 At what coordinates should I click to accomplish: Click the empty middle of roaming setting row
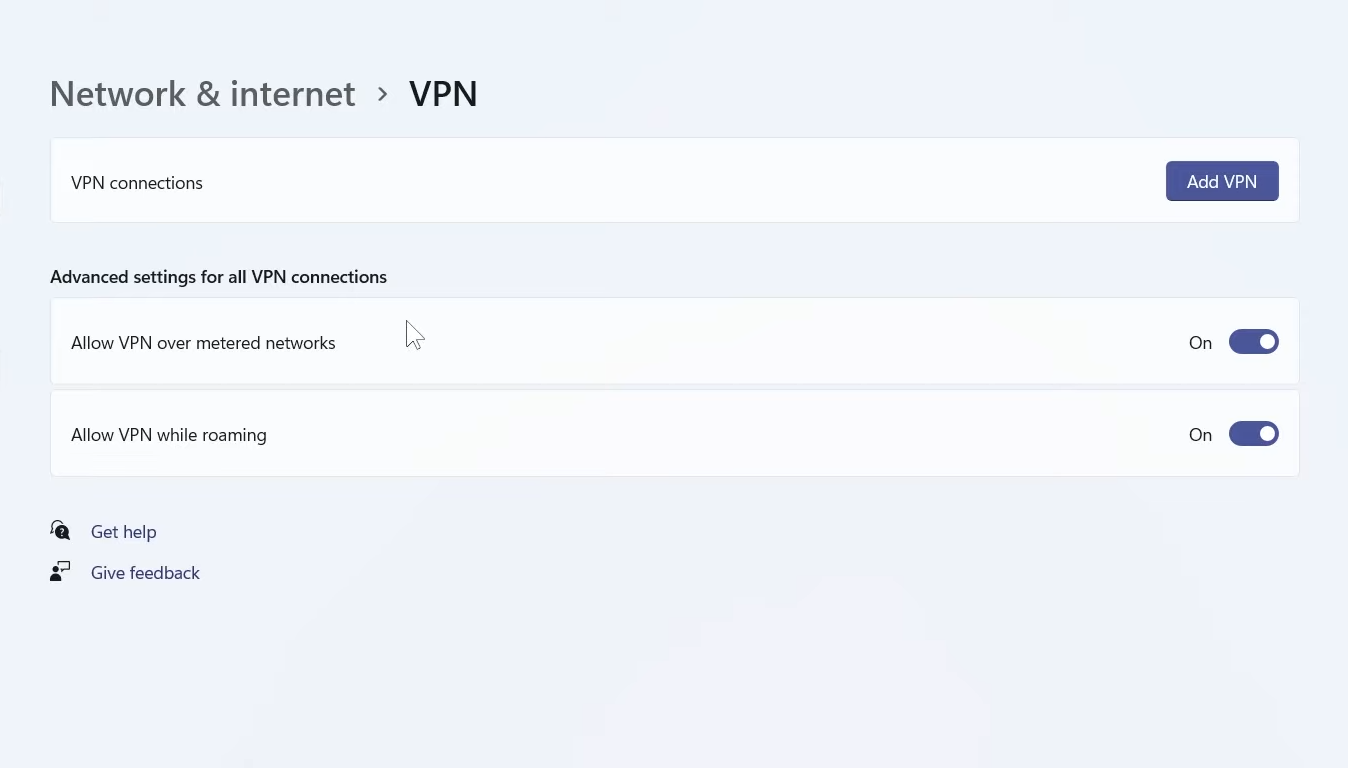pos(700,434)
